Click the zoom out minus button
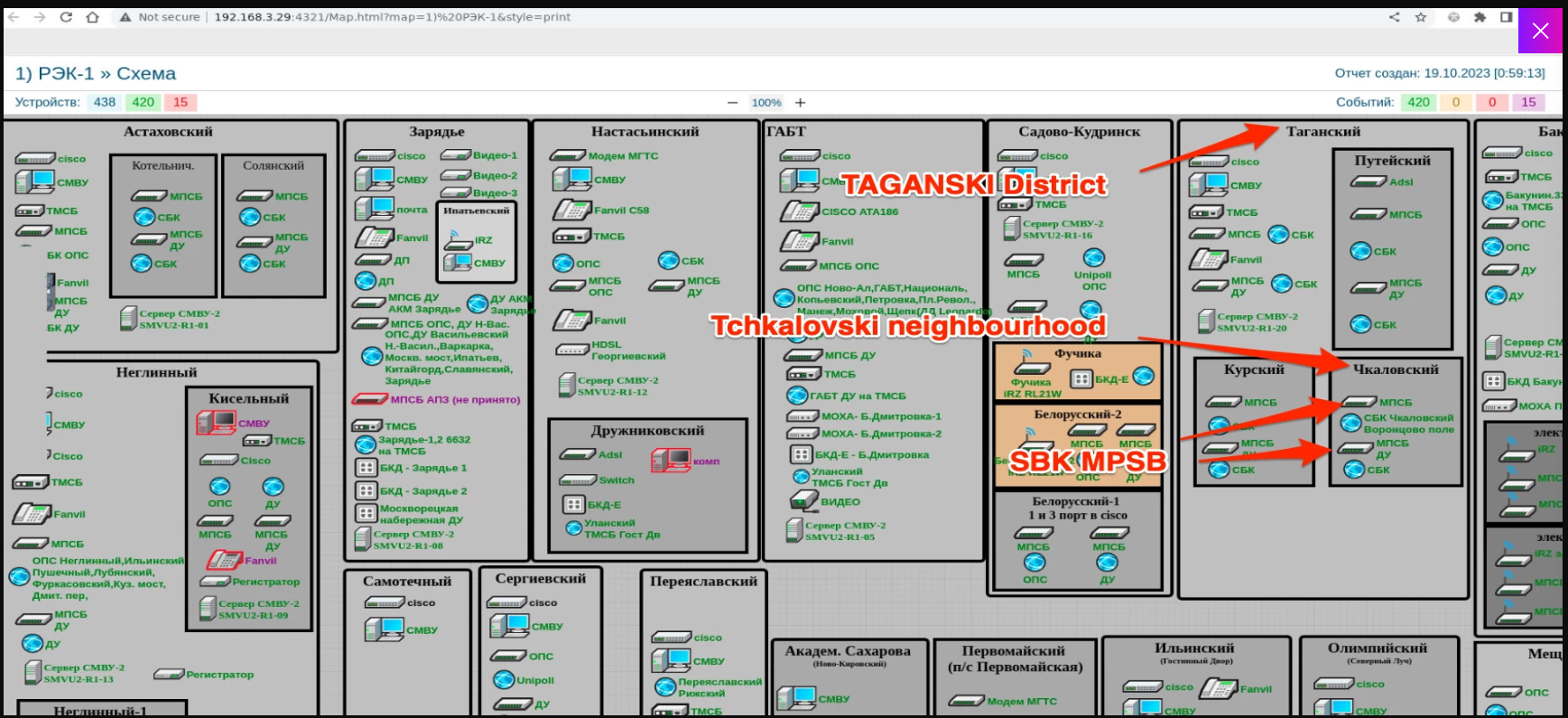The width and height of the screenshot is (1568, 718). pyautogui.click(x=732, y=103)
